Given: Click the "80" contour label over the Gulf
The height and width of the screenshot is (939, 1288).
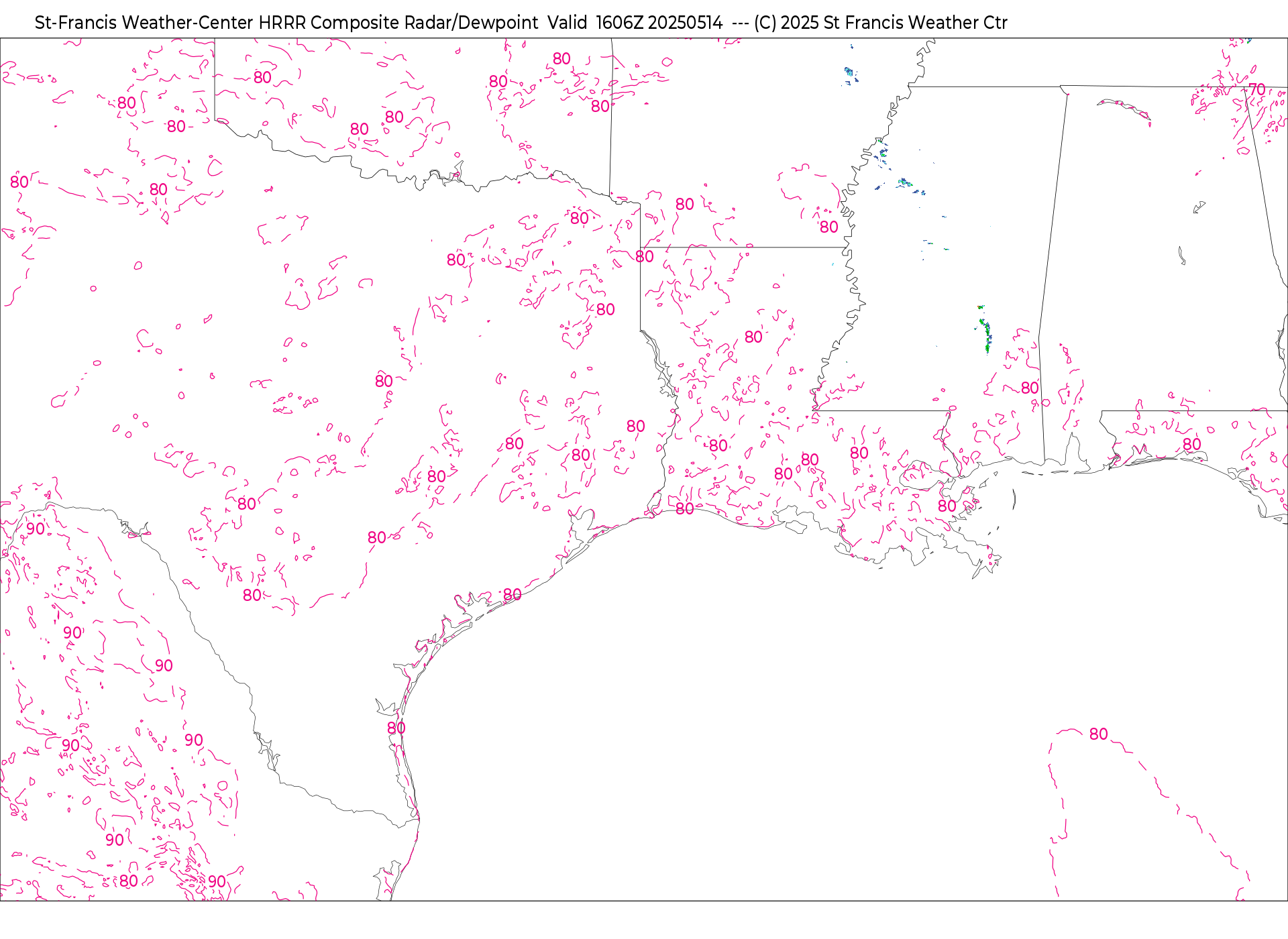Looking at the screenshot, I should (x=1098, y=734).
